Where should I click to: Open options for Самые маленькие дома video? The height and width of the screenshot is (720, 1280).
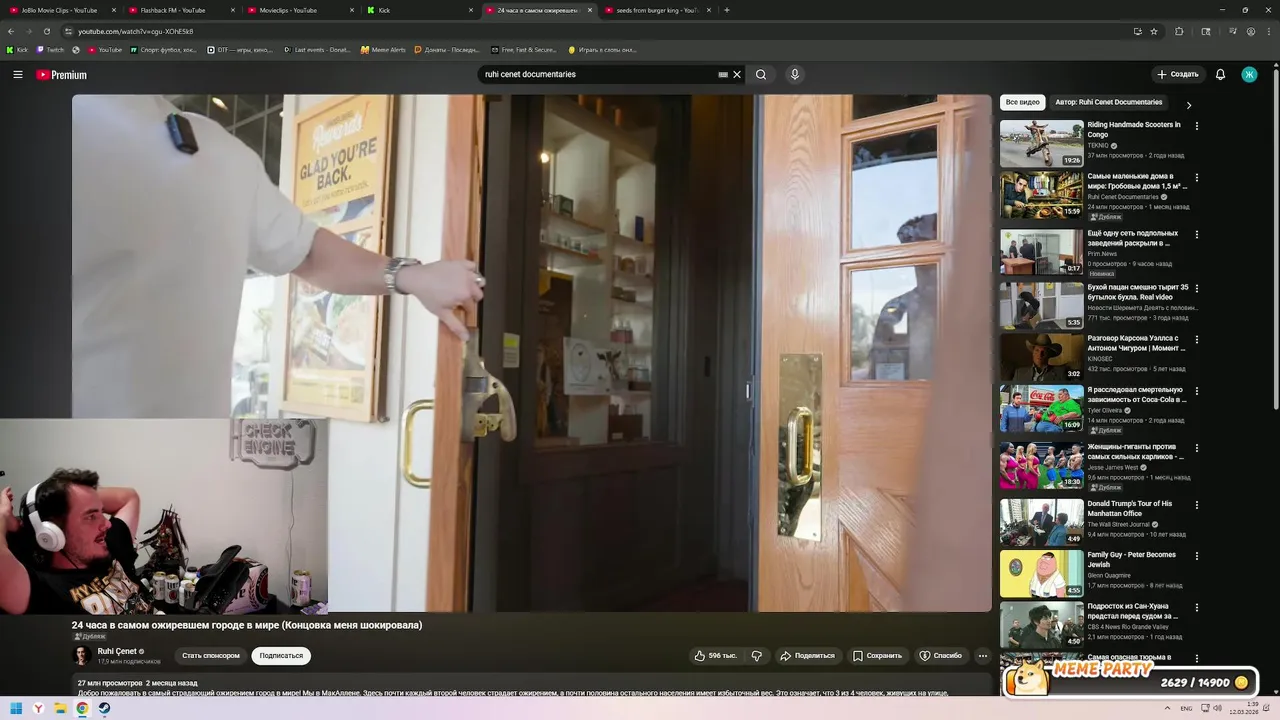(x=1196, y=177)
